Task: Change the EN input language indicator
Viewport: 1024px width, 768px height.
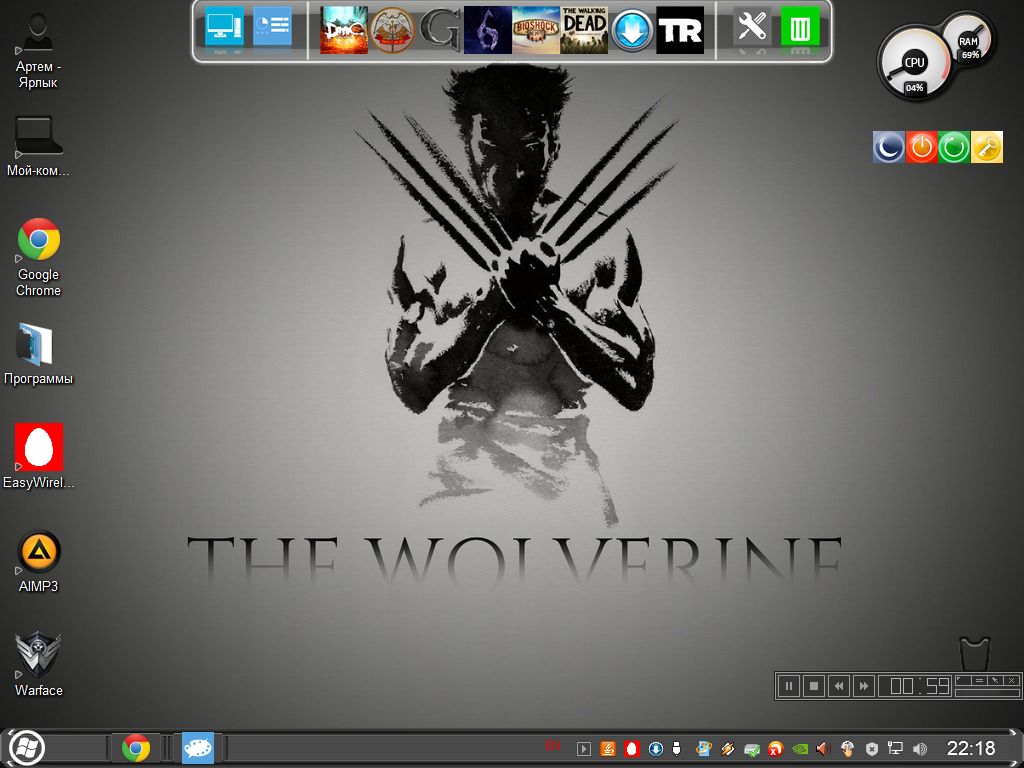Action: click(x=552, y=746)
